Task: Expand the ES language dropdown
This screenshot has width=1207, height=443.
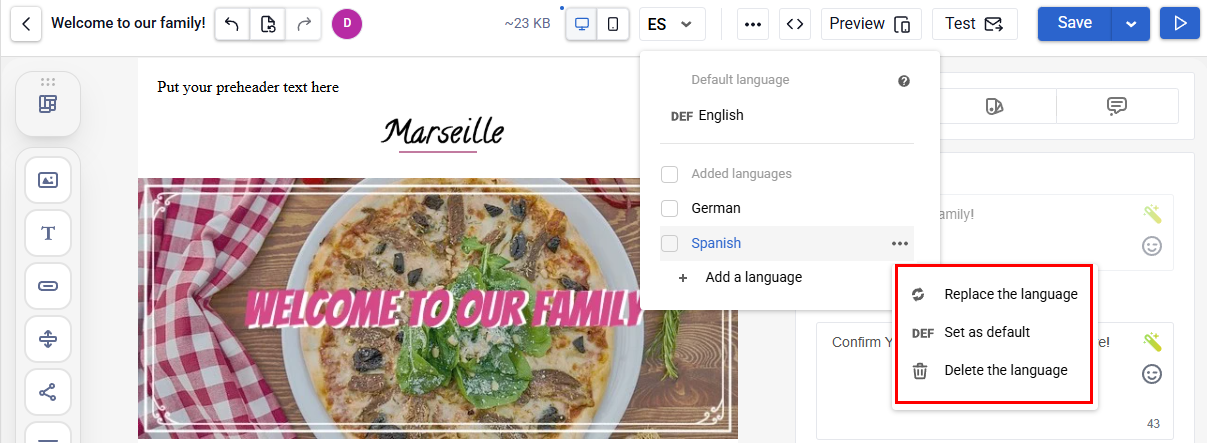Action: point(672,24)
